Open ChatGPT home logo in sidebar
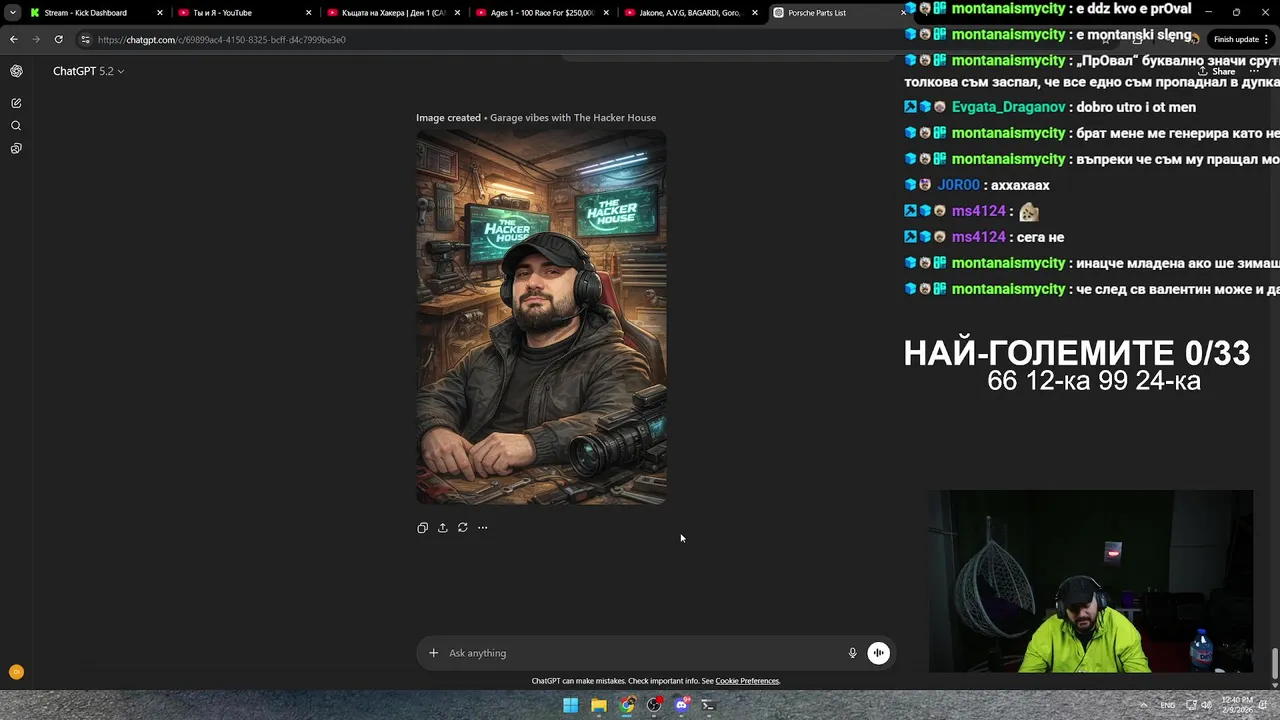 coord(16,71)
